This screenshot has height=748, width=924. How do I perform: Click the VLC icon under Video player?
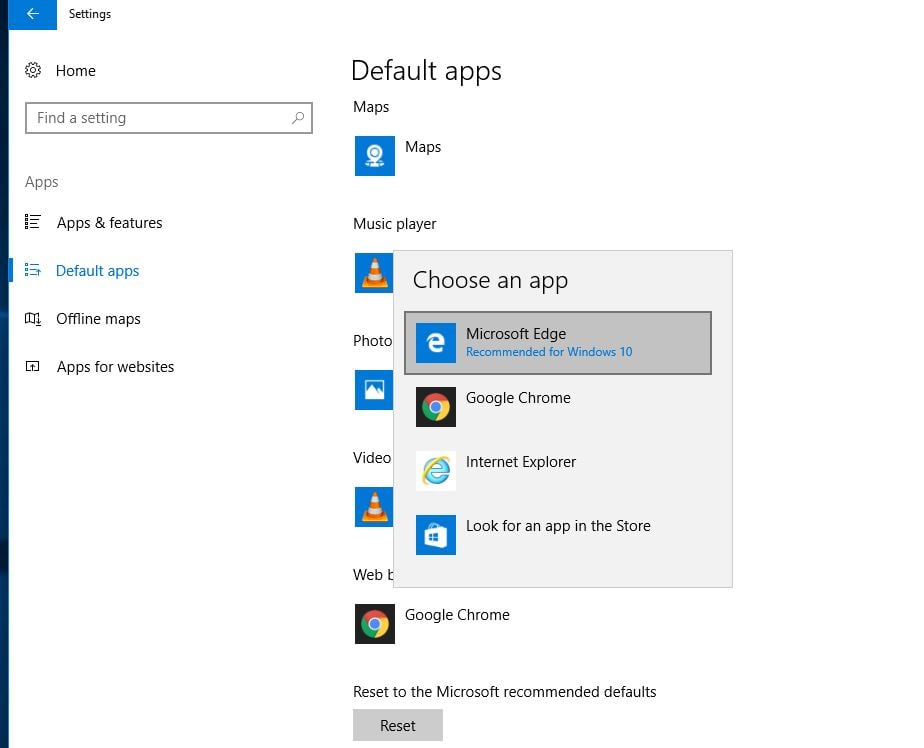(374, 507)
